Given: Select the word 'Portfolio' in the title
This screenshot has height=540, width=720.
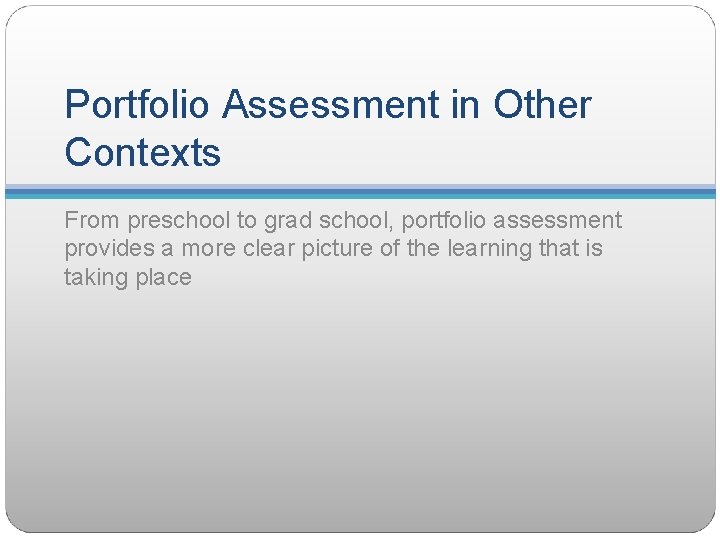Looking at the screenshot, I should coord(137,104).
